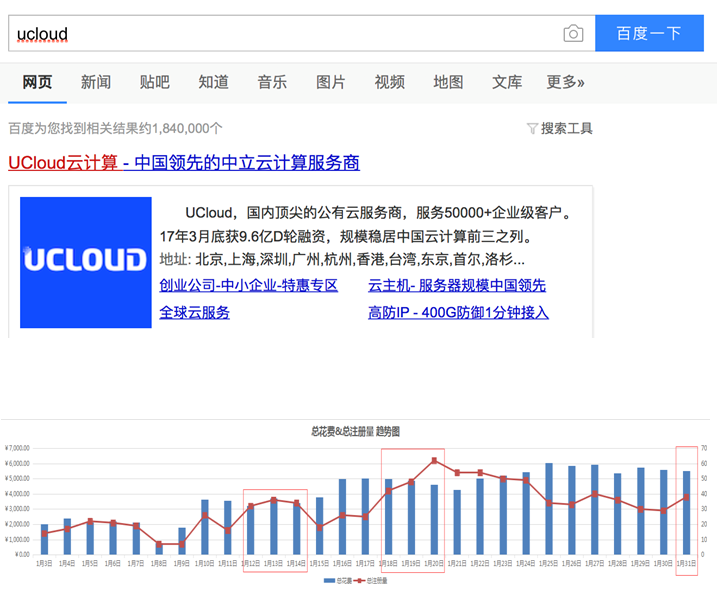Viewport: 721px width, 596px height.
Task: Click the 百度一下 search button
Action: click(x=649, y=33)
